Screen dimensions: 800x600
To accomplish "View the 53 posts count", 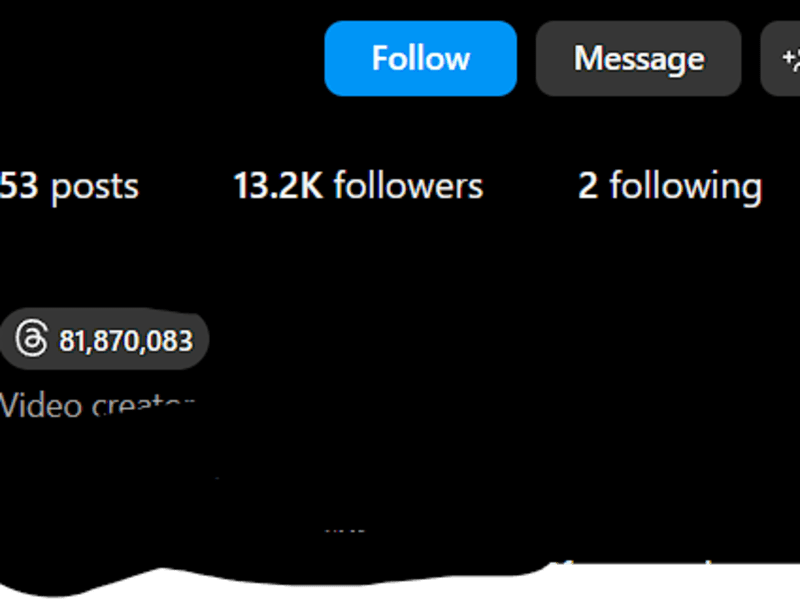I will 69,186.
